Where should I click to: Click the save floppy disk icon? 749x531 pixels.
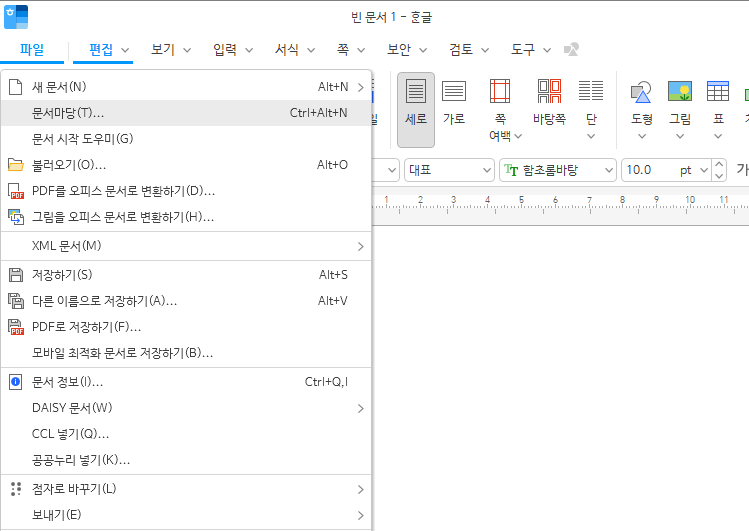(x=16, y=275)
